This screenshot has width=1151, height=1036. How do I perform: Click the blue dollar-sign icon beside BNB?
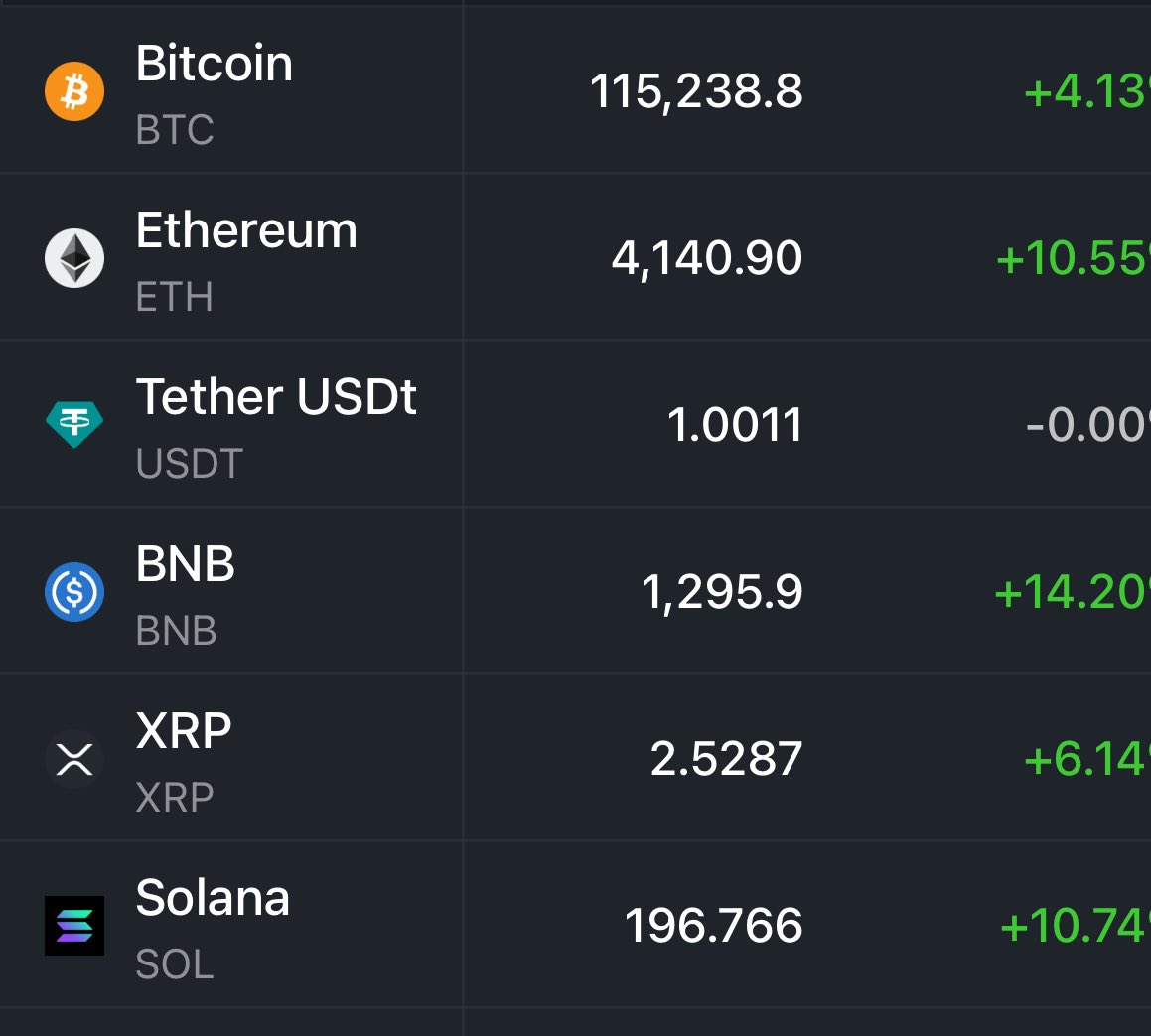tap(74, 592)
